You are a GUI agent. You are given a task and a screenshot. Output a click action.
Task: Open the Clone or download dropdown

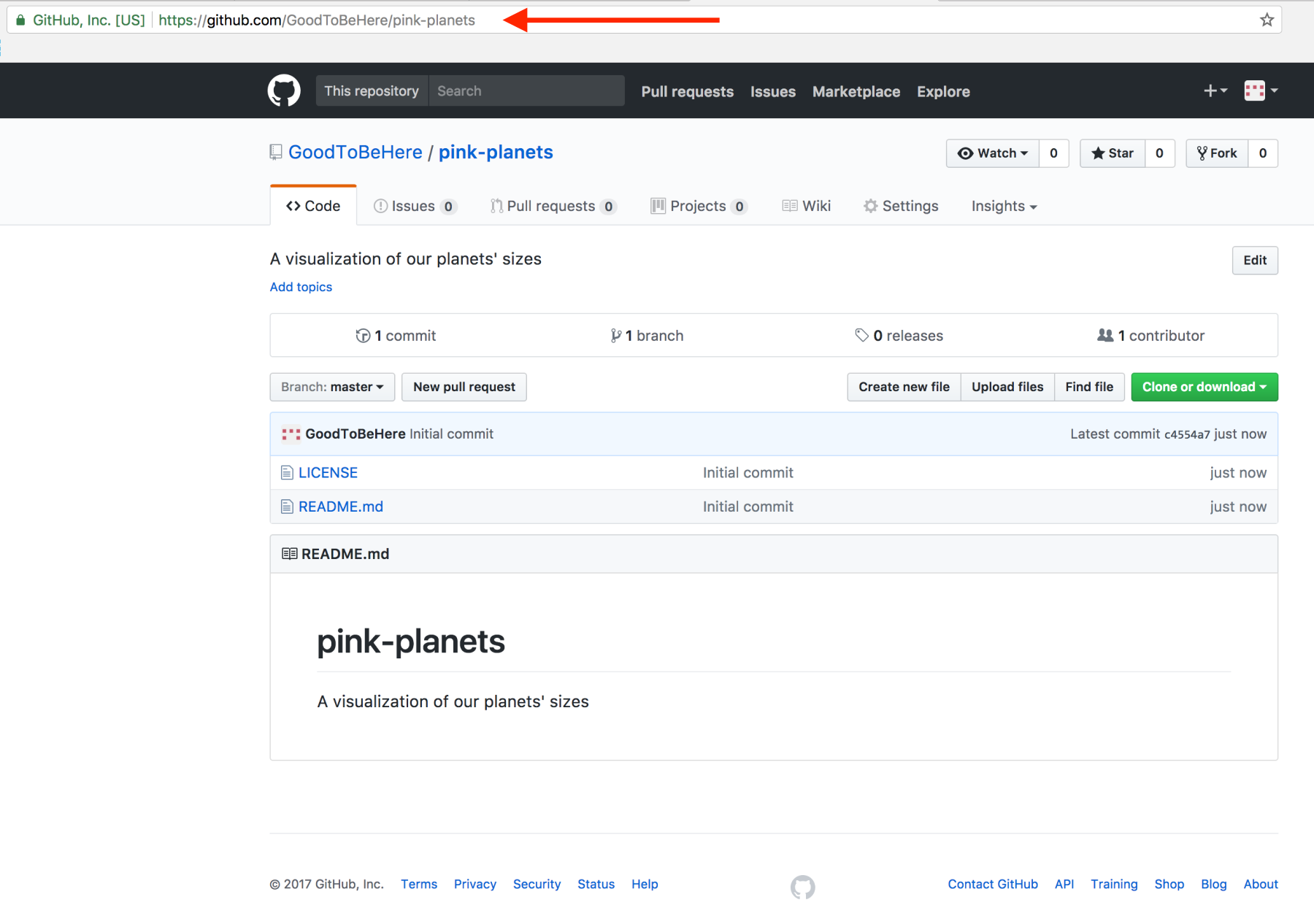coord(1204,387)
